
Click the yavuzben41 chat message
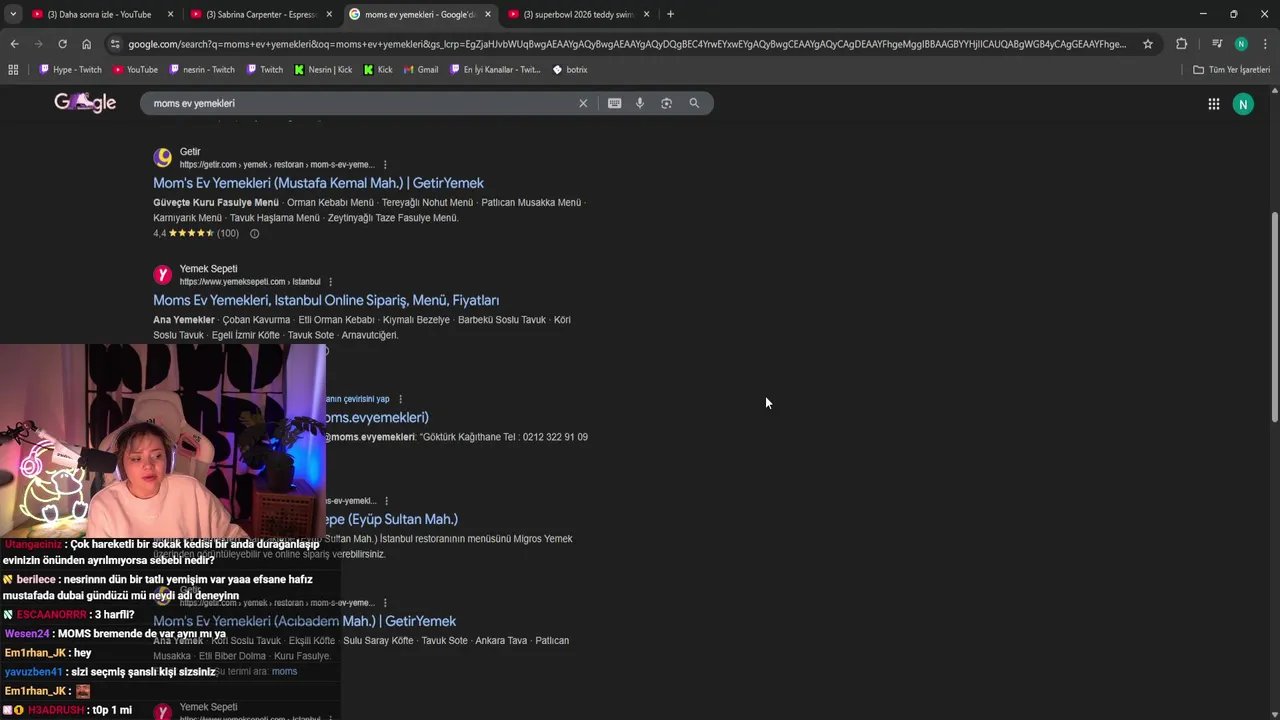click(110, 672)
